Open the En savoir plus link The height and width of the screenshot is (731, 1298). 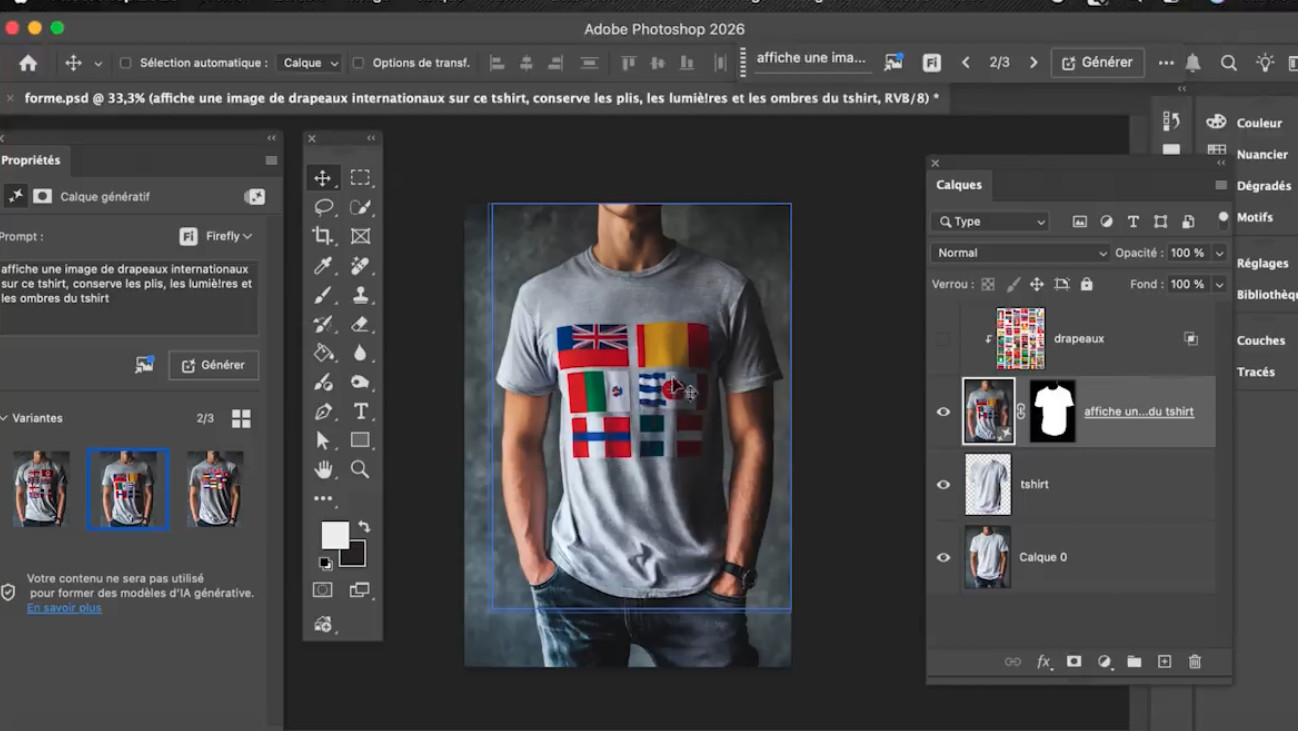coord(64,607)
